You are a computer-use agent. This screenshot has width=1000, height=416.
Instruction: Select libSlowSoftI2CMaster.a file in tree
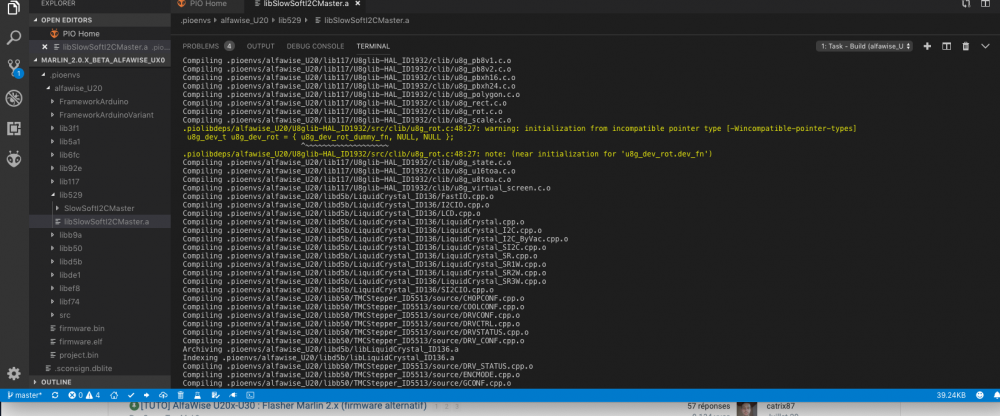(x=100, y=221)
